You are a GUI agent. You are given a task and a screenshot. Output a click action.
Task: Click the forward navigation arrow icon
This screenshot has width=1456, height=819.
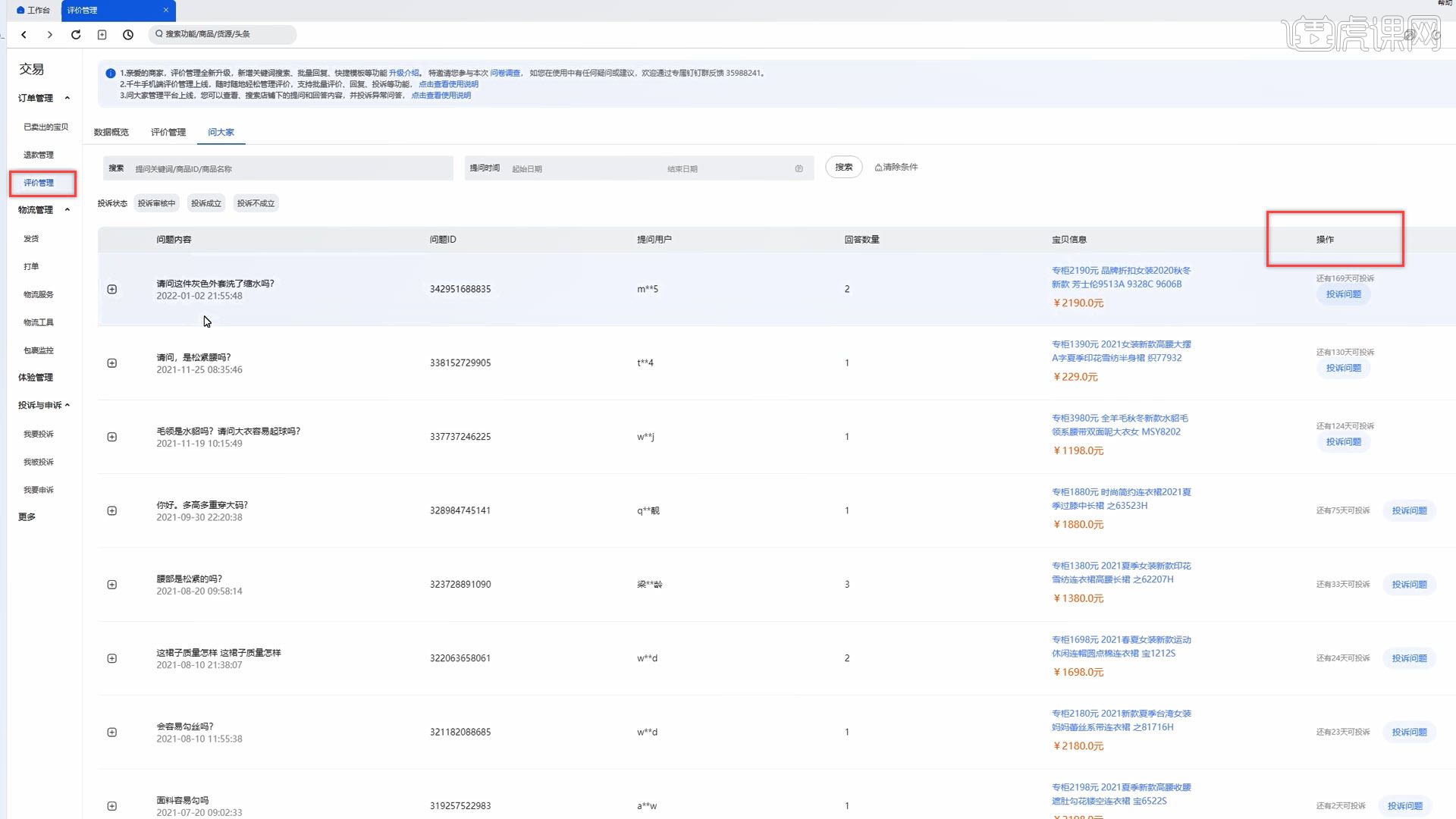coord(50,35)
